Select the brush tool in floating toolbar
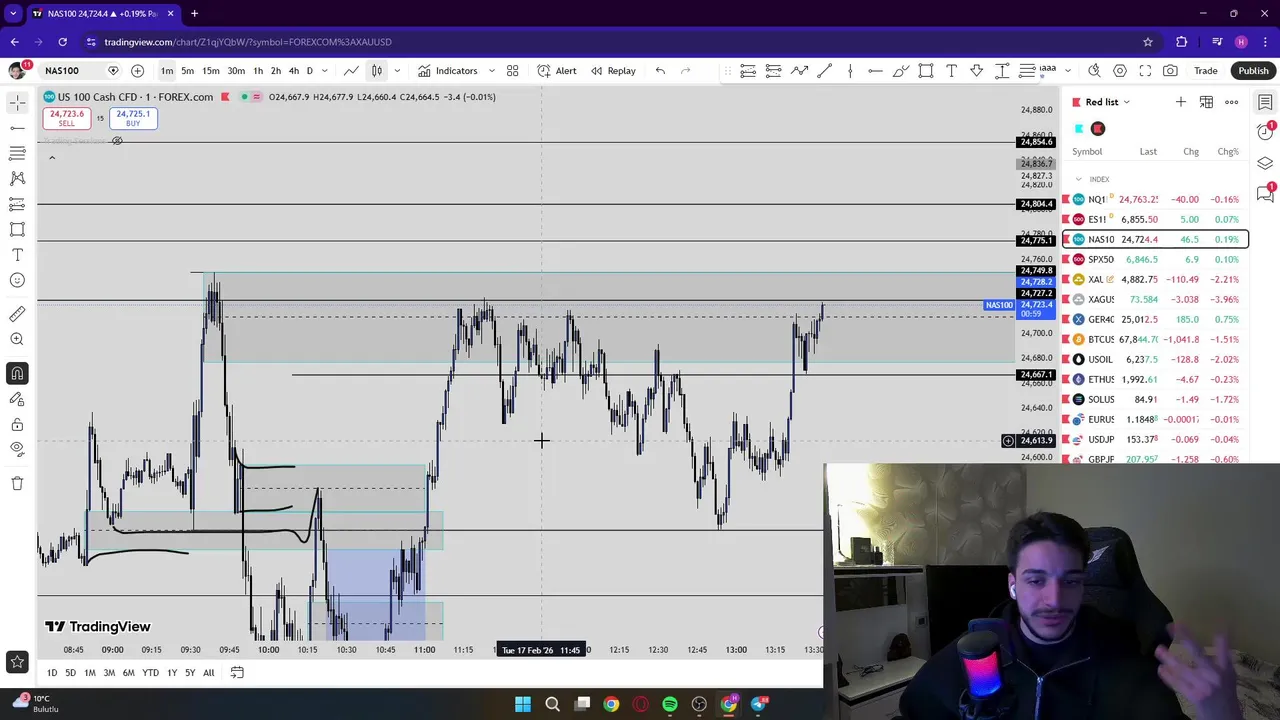The image size is (1280, 720). pyautogui.click(x=901, y=71)
